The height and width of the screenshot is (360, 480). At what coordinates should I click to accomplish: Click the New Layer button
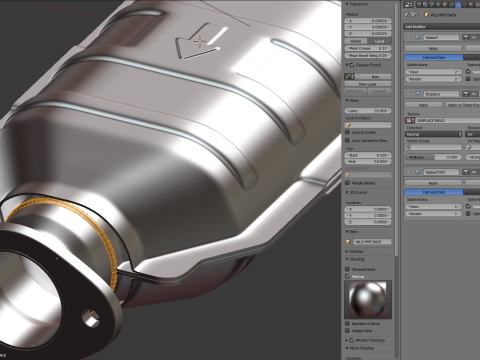click(368, 84)
